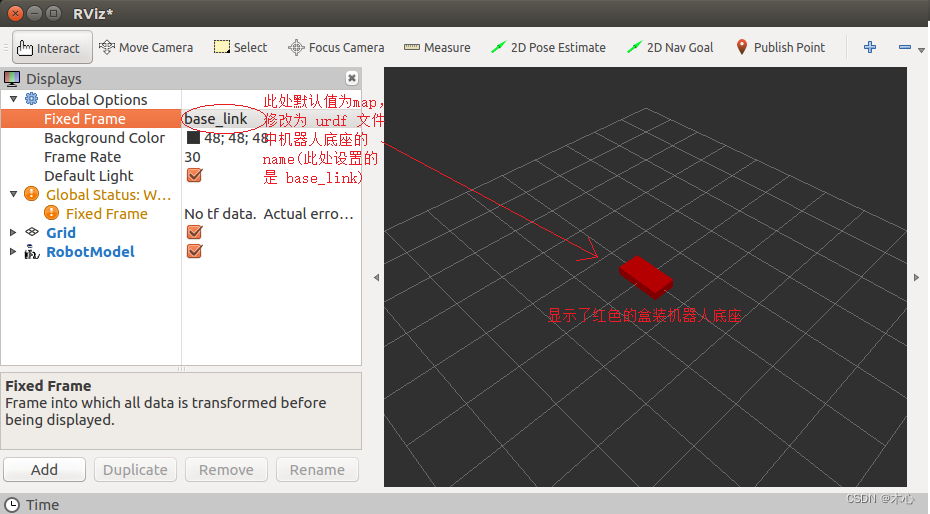This screenshot has width=930, height=514.
Task: Select the Grid display label
Action: click(61, 233)
